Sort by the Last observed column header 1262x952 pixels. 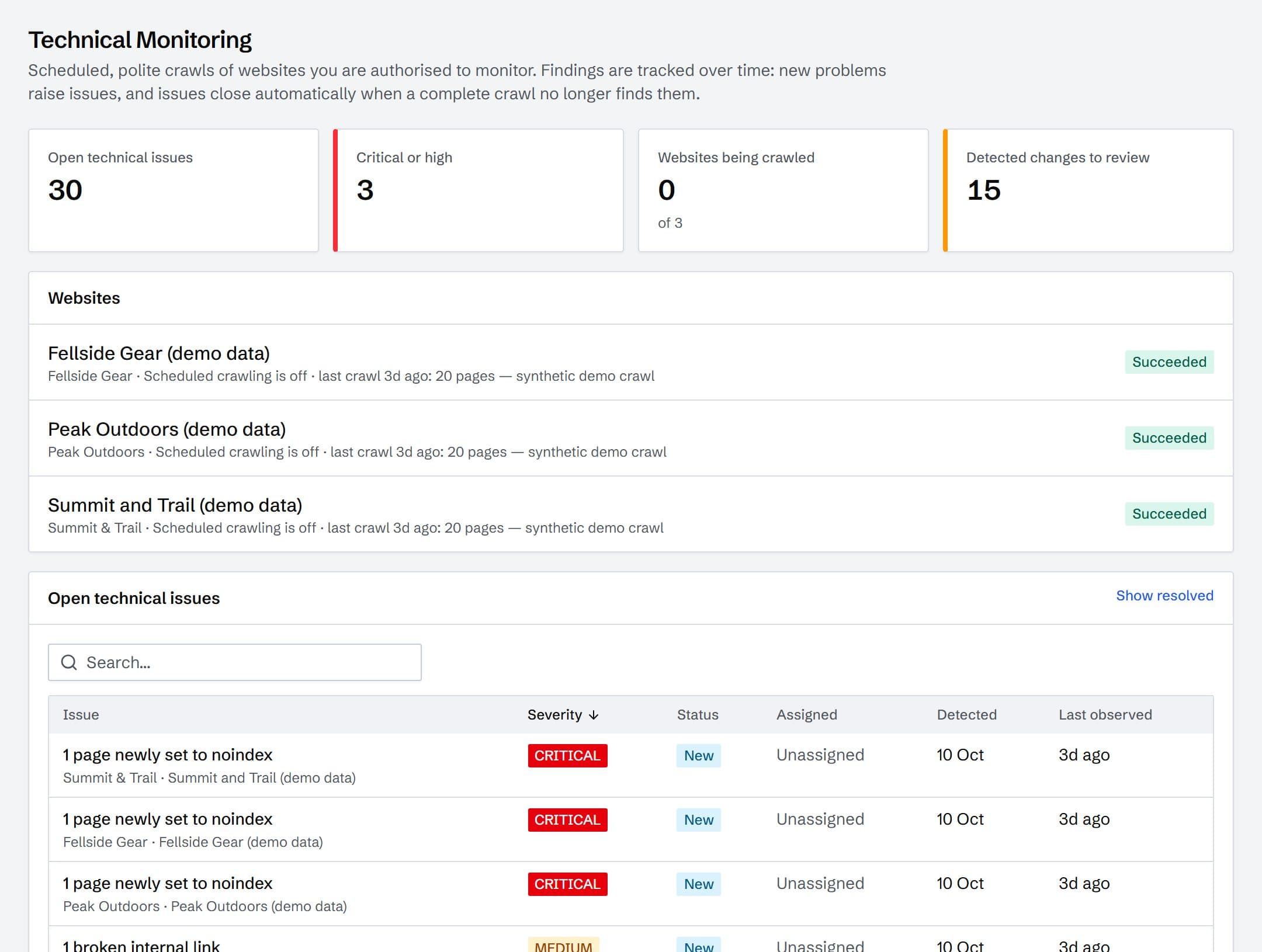coord(1105,715)
